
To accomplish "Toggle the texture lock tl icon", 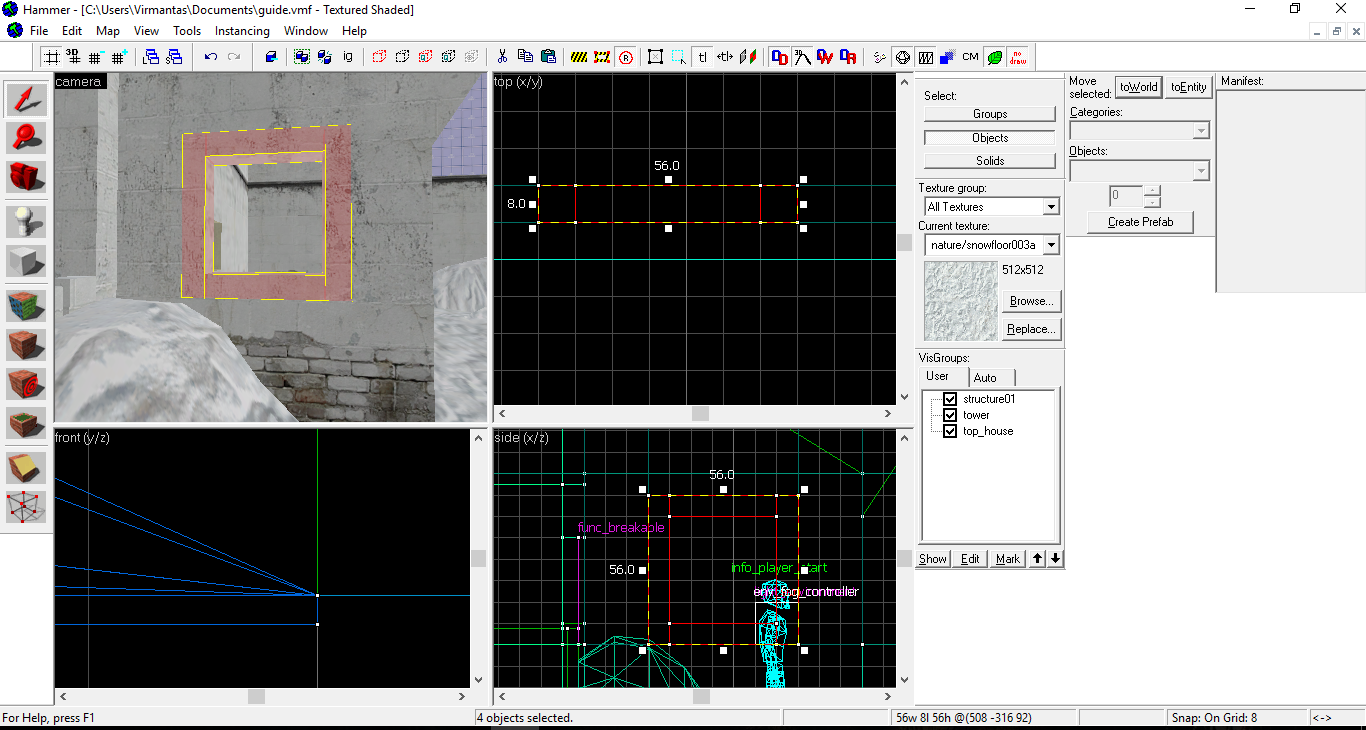I will [702, 57].
